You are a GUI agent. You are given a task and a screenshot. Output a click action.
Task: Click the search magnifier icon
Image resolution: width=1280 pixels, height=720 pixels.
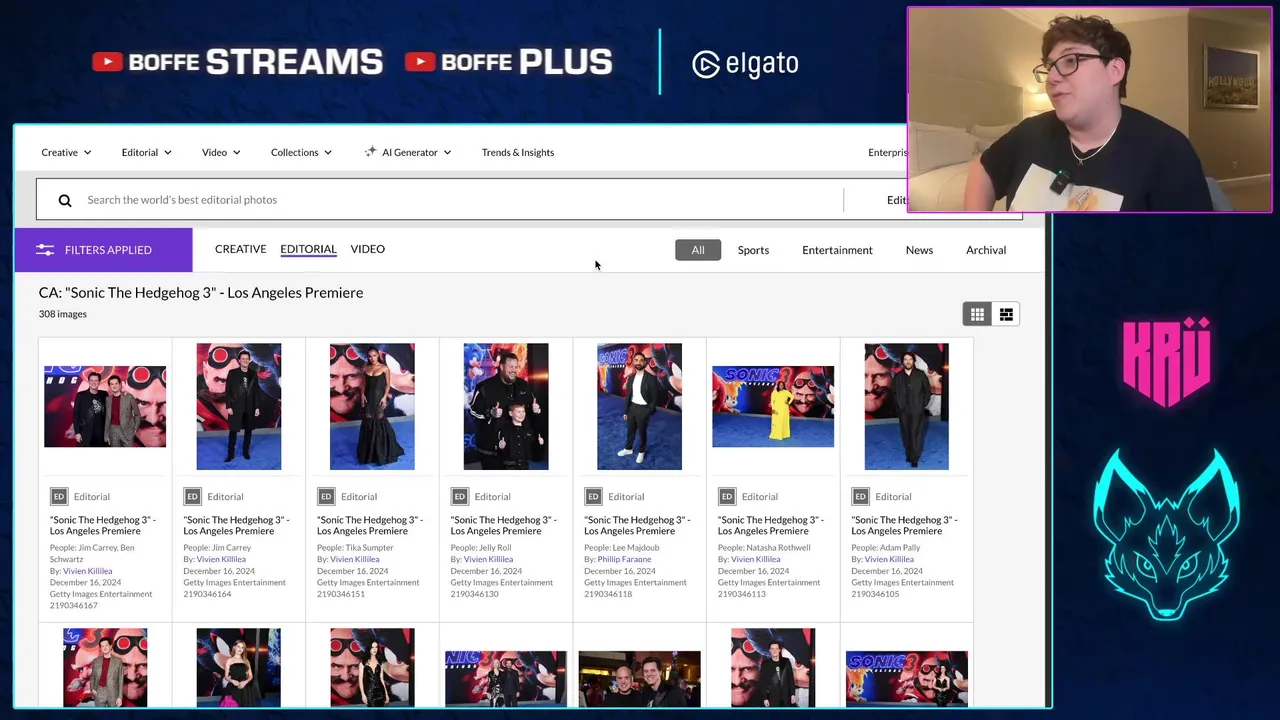click(65, 200)
